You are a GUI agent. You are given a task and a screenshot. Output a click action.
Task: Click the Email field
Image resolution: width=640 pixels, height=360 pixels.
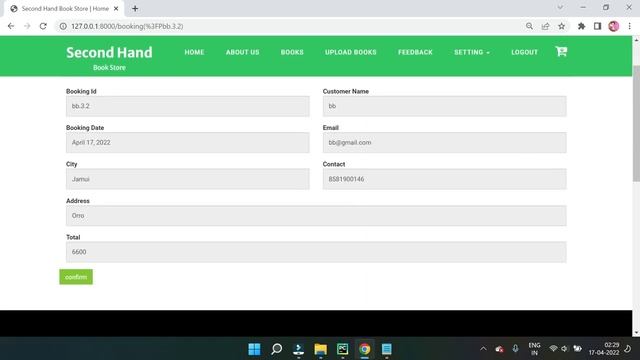point(444,142)
